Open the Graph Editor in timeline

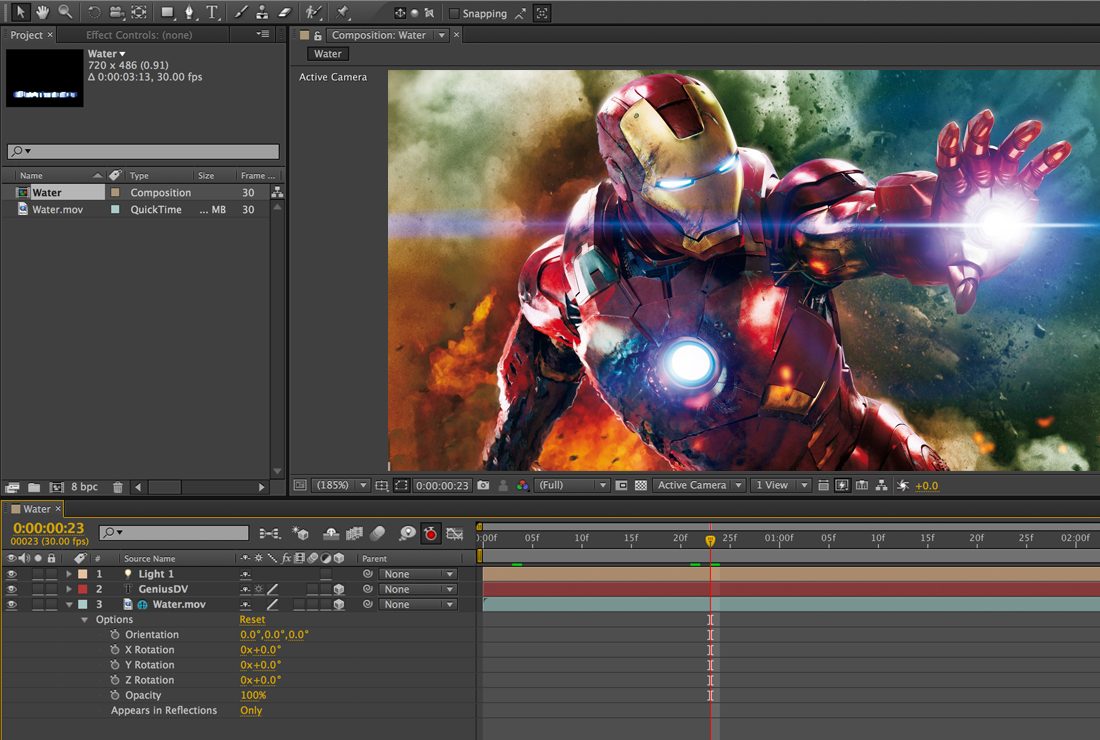click(x=455, y=534)
